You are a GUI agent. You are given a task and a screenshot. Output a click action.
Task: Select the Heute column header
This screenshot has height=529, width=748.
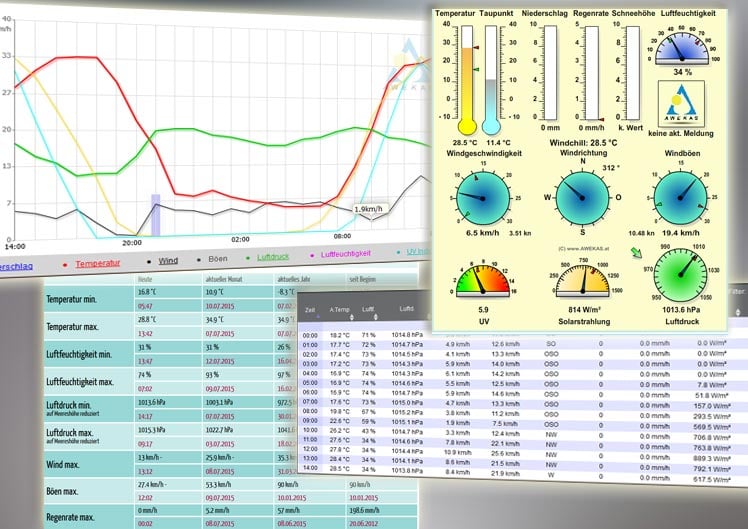click(x=145, y=279)
